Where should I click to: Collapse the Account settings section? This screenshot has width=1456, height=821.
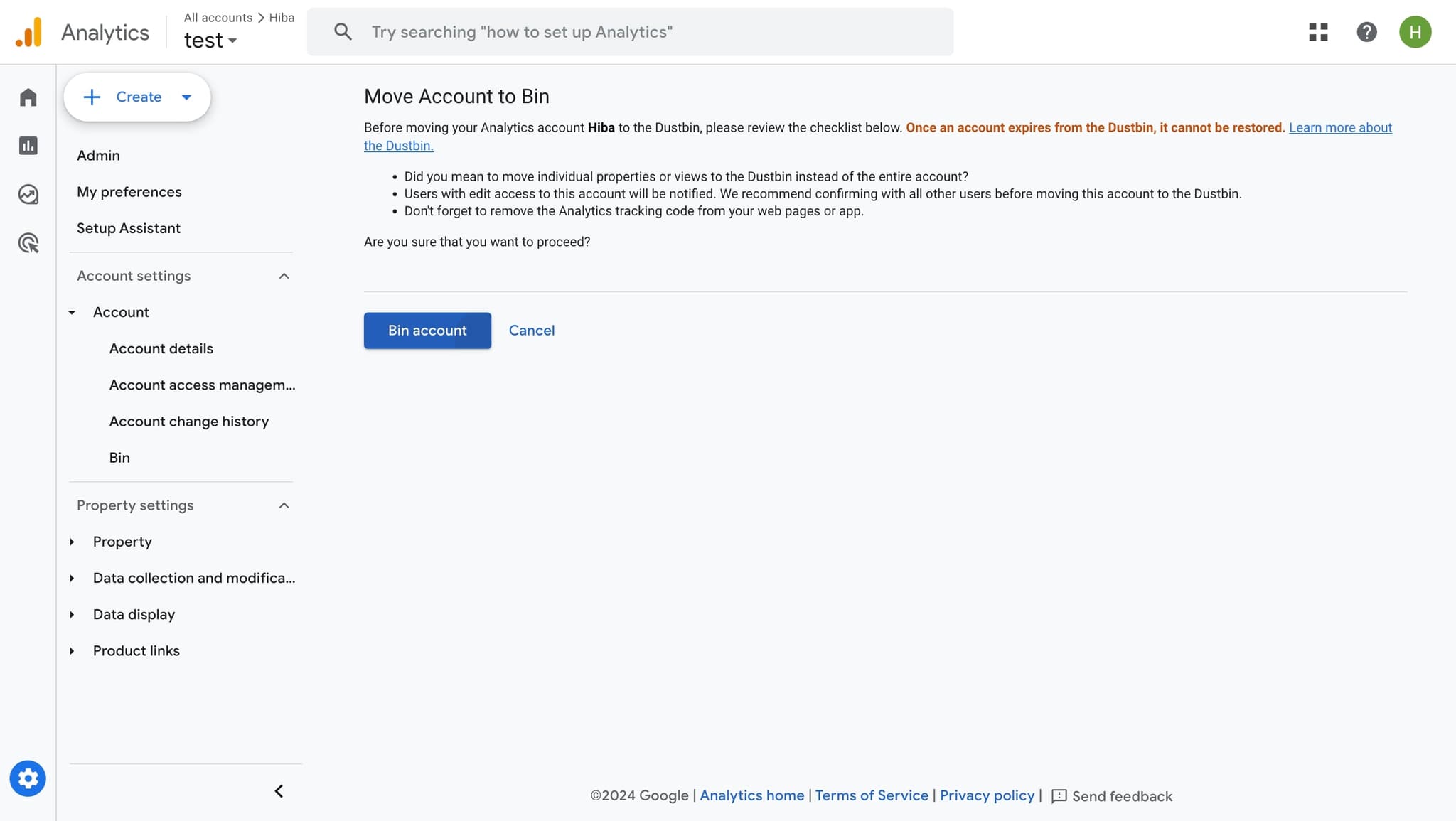(284, 276)
